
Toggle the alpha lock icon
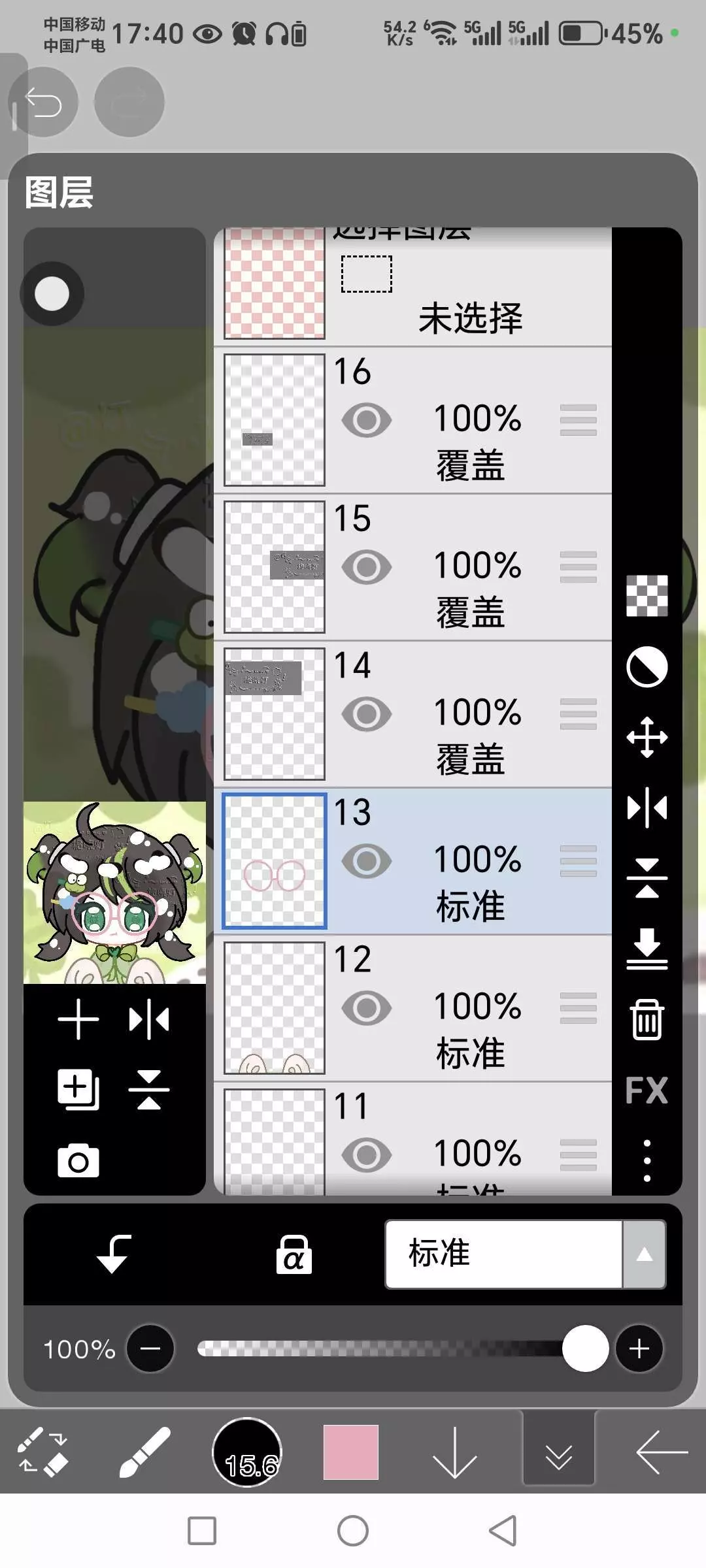(x=294, y=1254)
